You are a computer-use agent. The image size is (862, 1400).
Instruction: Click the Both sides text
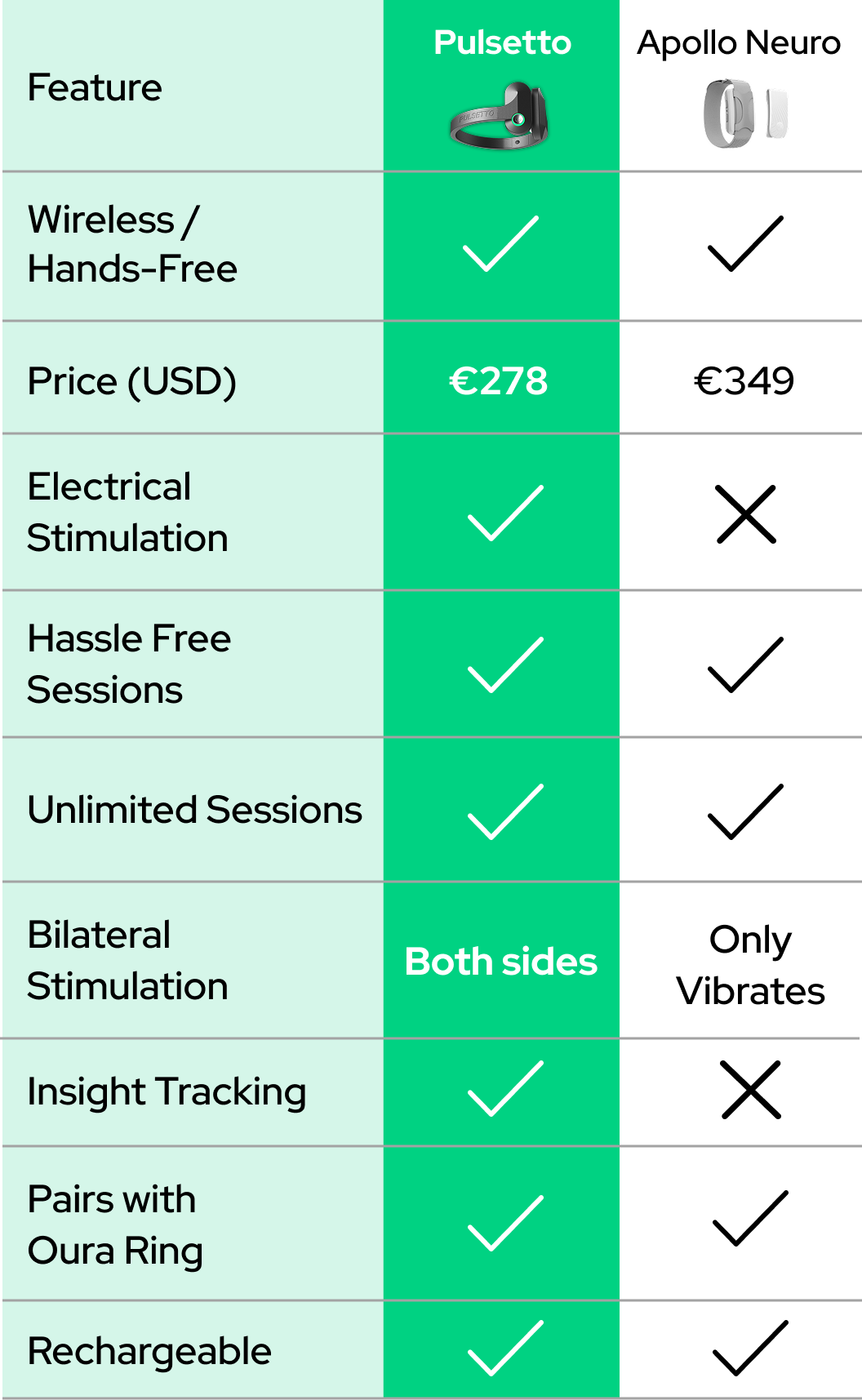501,962
